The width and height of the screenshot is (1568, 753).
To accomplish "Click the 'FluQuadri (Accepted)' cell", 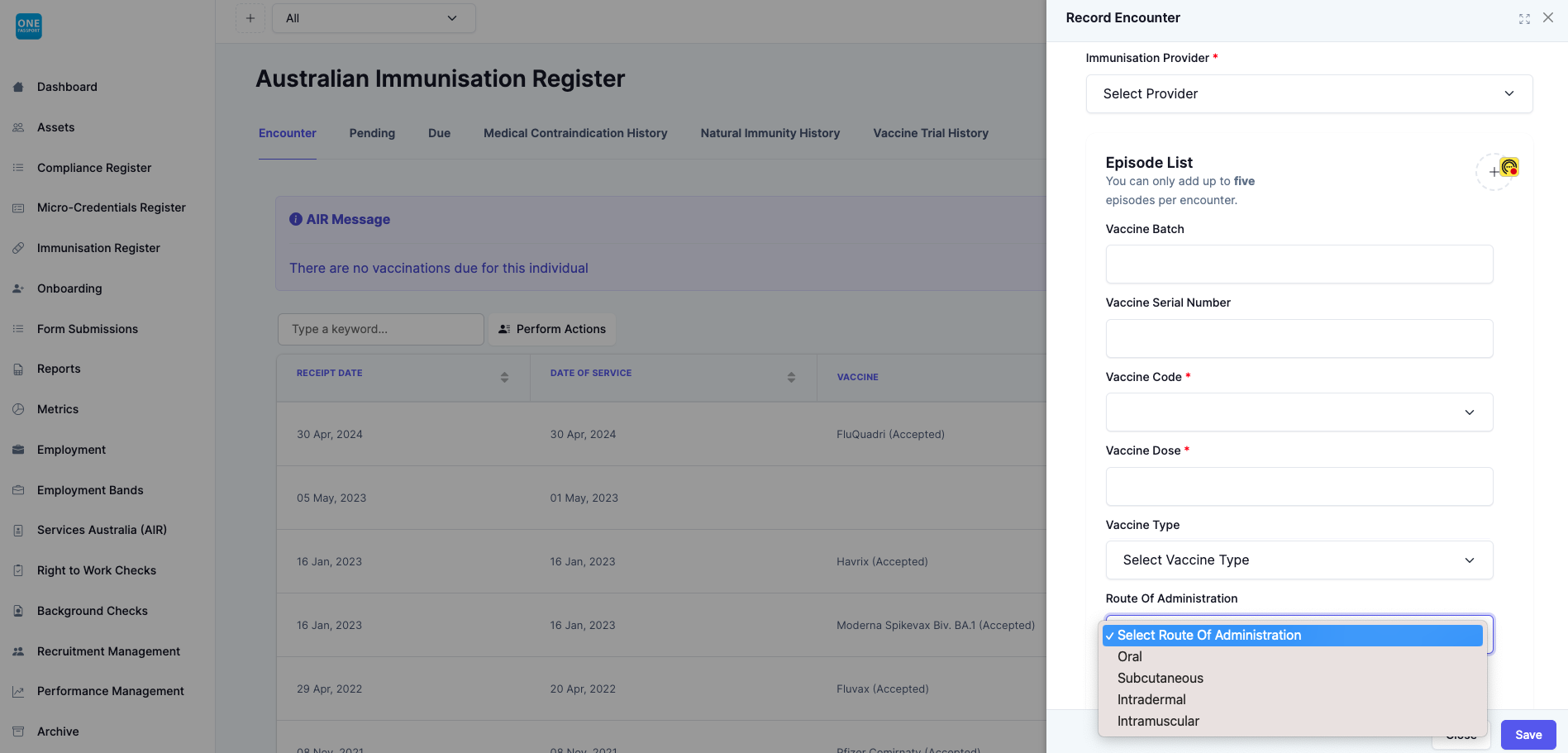I will coord(890,434).
